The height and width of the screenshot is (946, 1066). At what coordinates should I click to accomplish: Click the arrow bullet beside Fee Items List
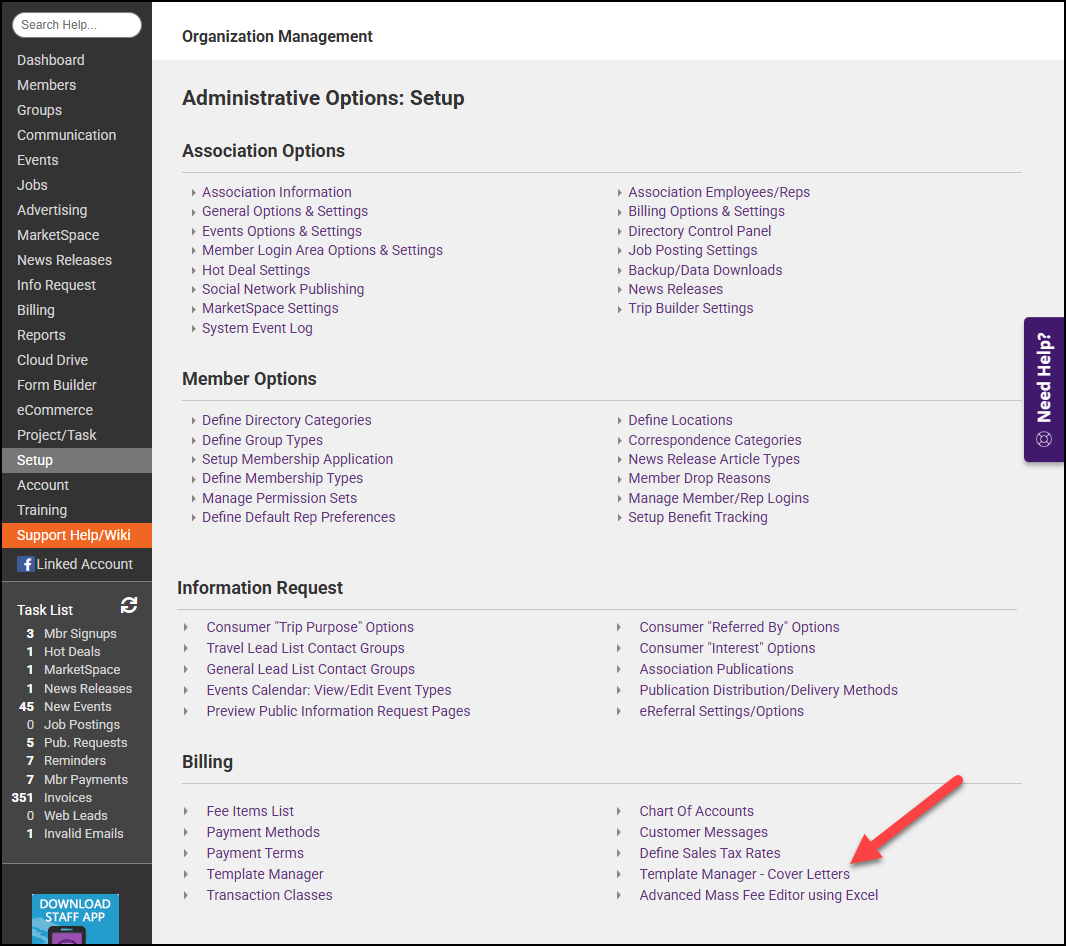coord(187,811)
